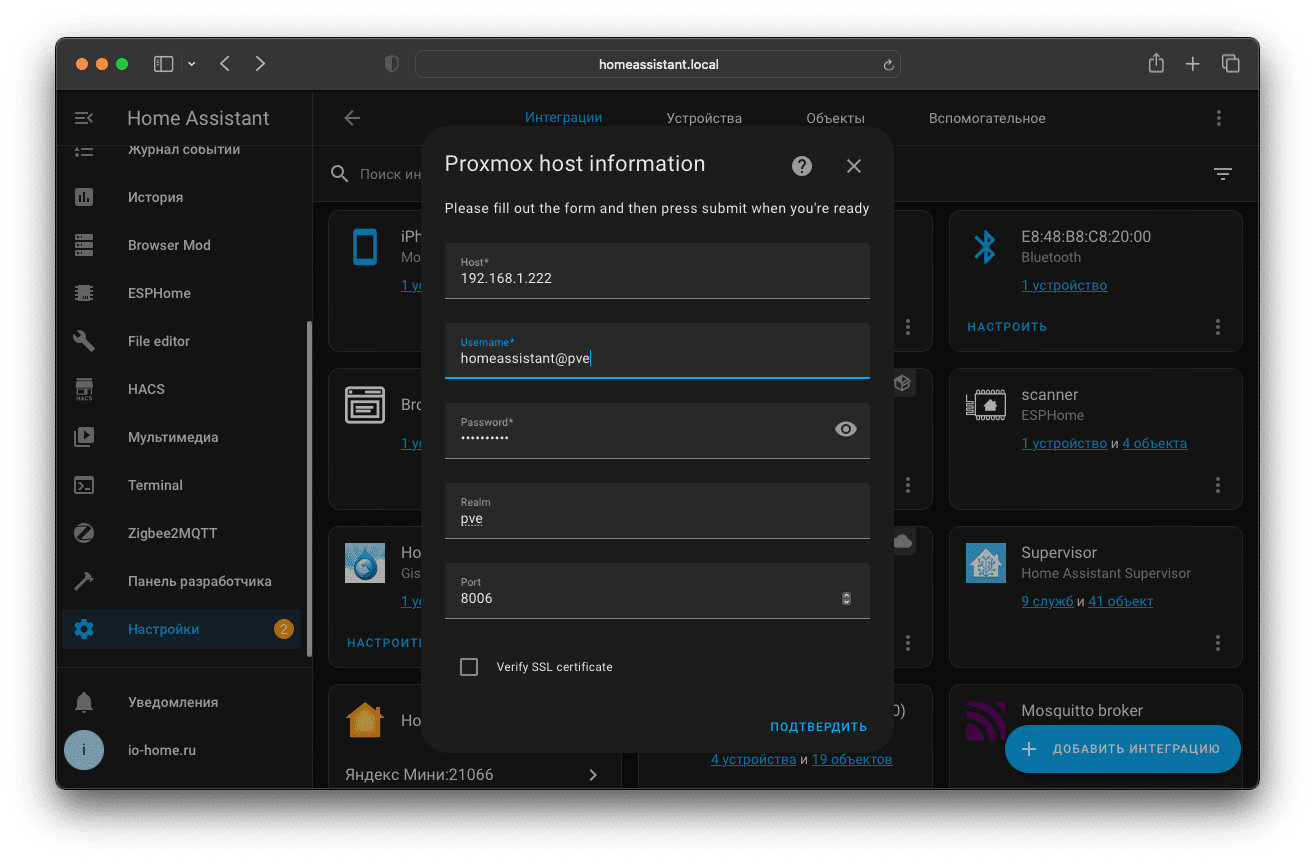The image size is (1315, 863).
Task: Open Bluetooth card three-dot menu
Action: pyautogui.click(x=1218, y=327)
